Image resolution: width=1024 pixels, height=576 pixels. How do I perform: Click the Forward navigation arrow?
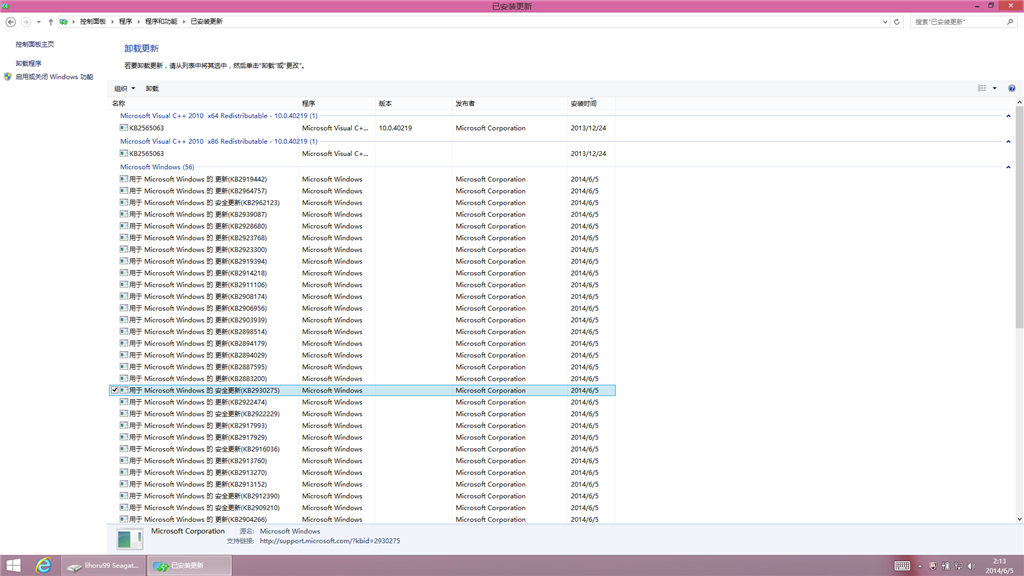point(25,22)
